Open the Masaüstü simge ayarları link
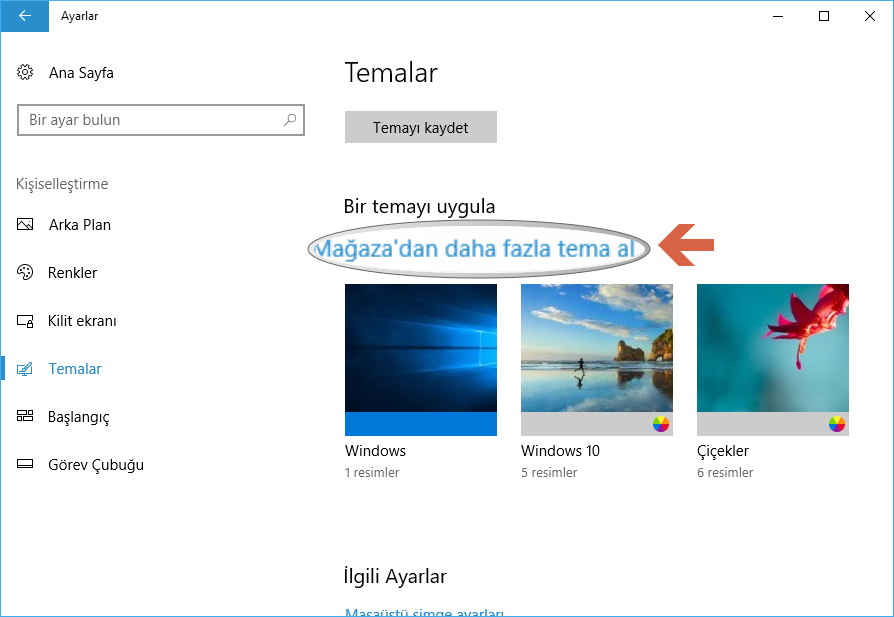Image resolution: width=894 pixels, height=617 pixels. pyautogui.click(x=424, y=612)
